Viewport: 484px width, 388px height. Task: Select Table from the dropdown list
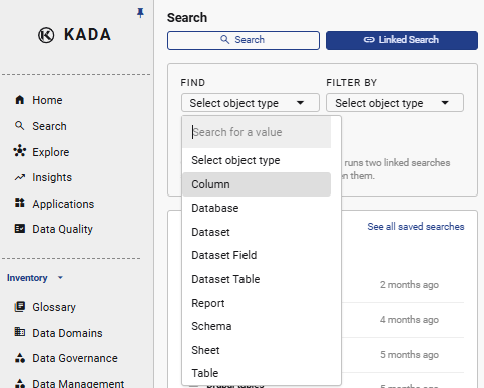pyautogui.click(x=257, y=373)
